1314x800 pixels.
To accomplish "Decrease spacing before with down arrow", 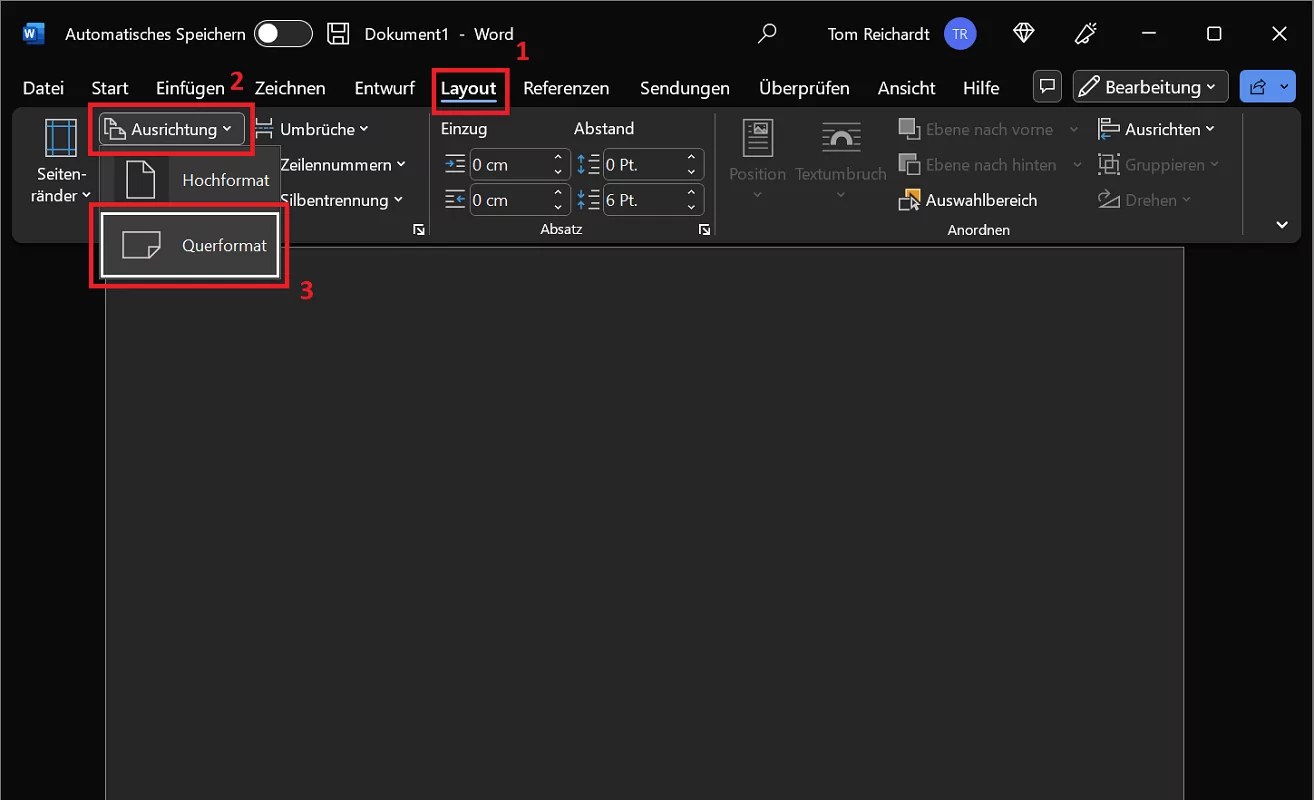I will pos(692,172).
